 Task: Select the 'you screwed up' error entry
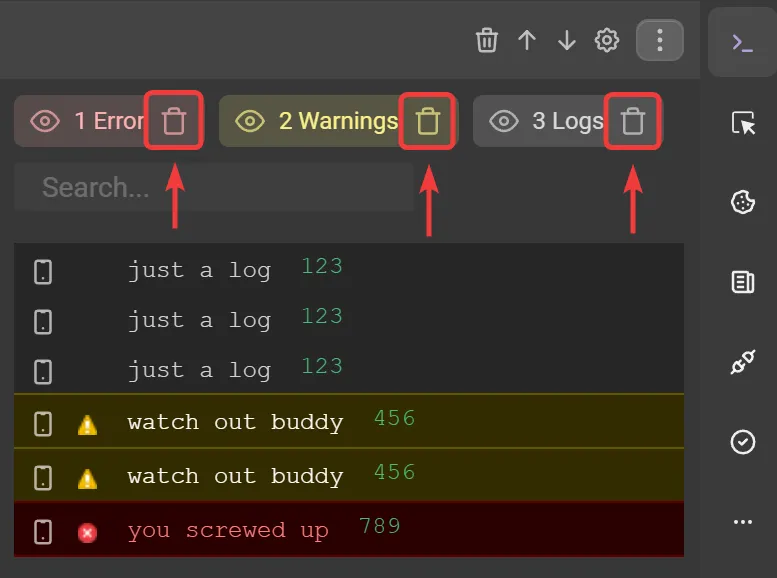[x=228, y=531]
